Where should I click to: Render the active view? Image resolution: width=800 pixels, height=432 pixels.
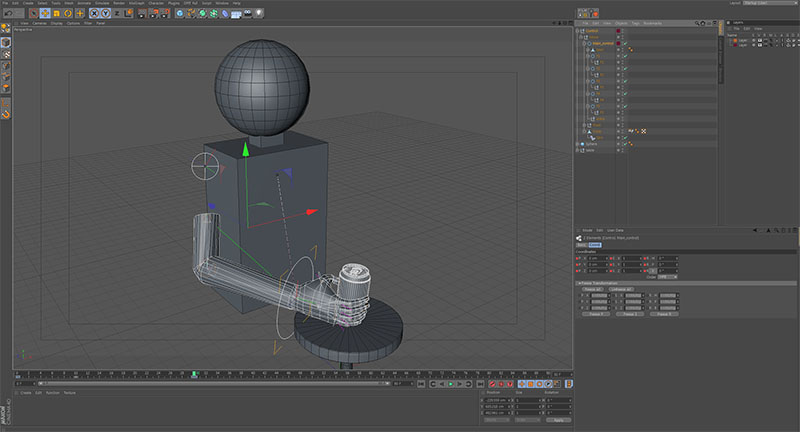point(142,13)
